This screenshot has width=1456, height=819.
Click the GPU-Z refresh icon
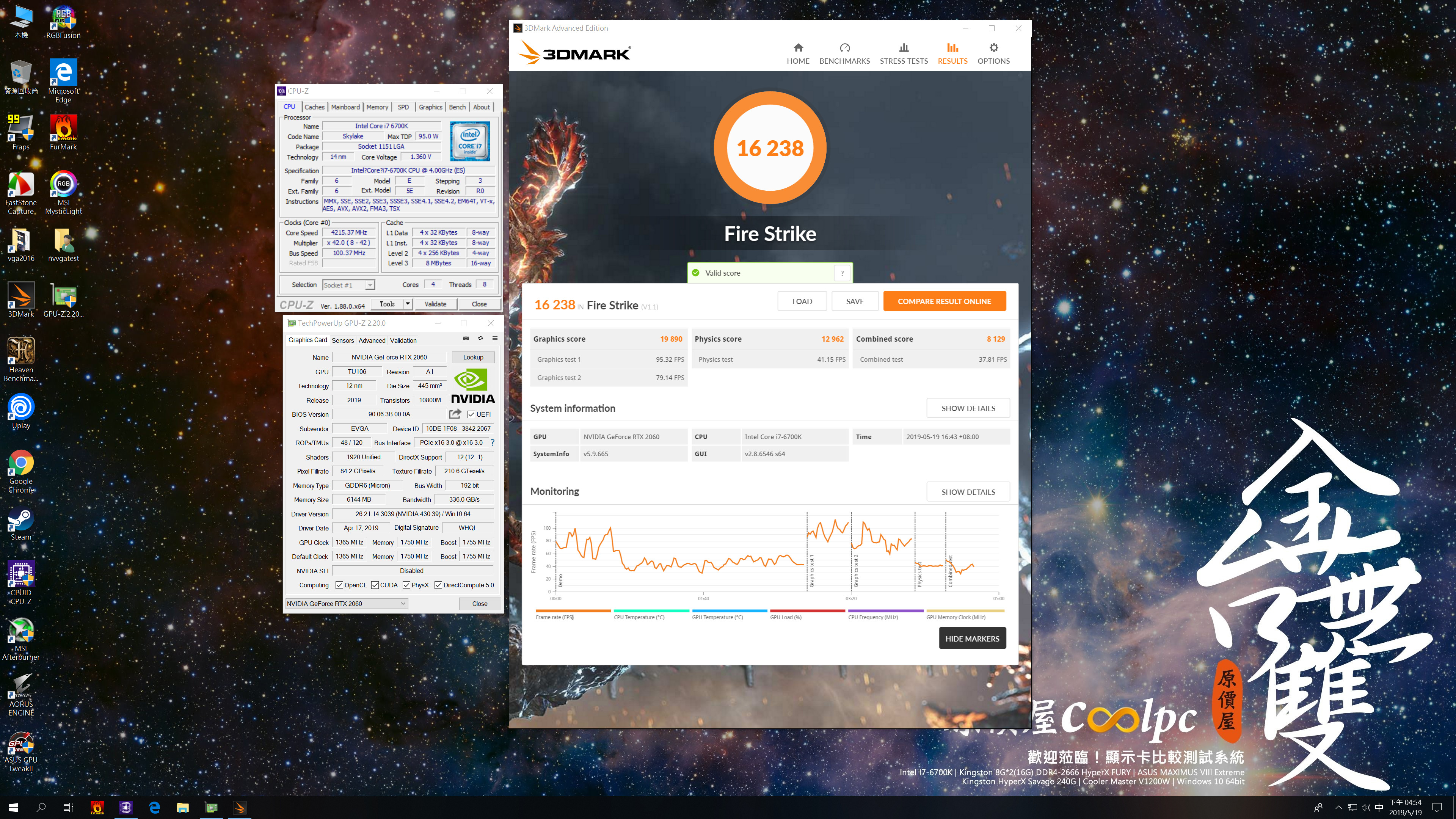click(x=480, y=339)
